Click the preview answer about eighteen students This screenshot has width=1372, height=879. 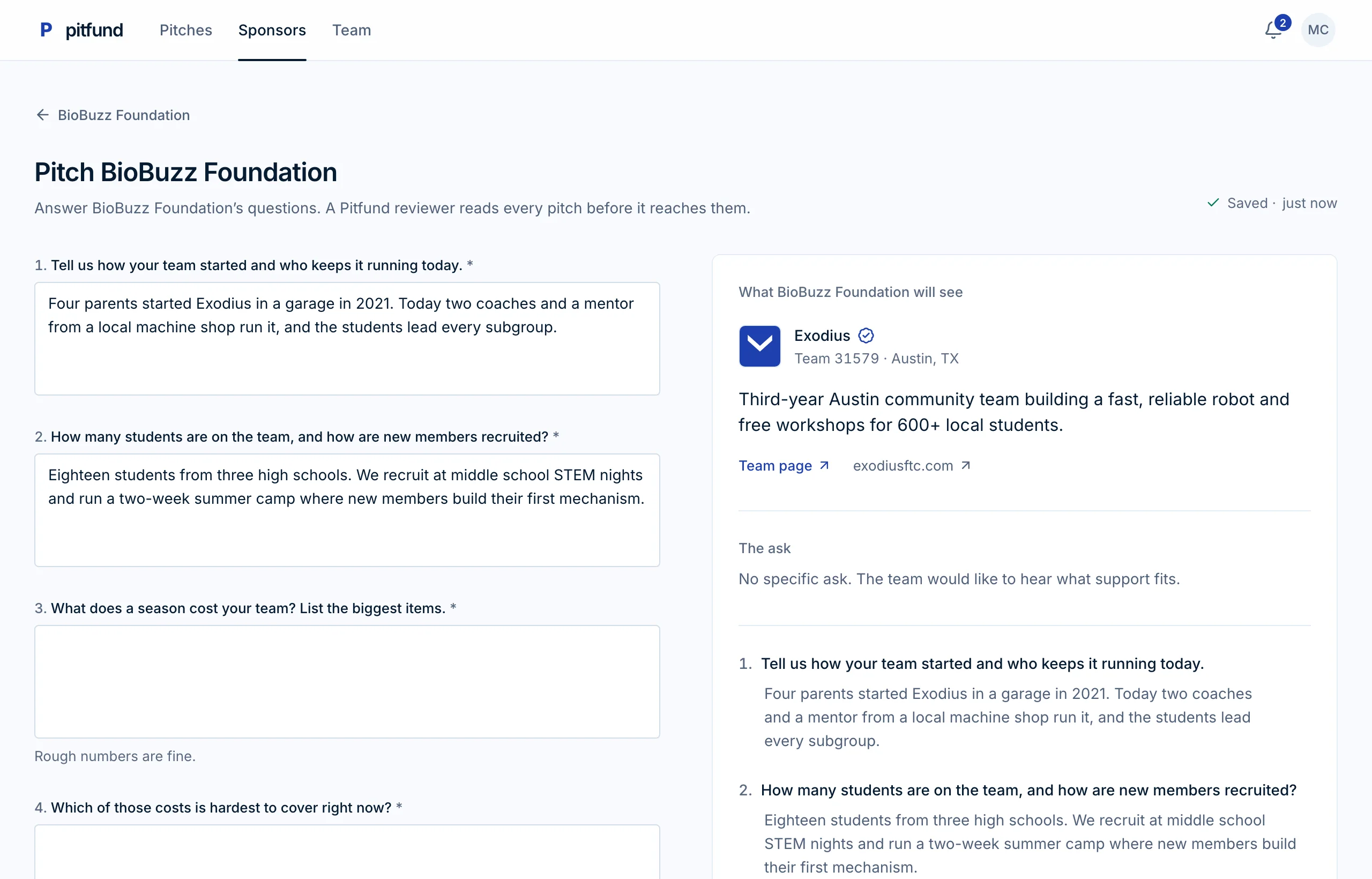[1030, 844]
